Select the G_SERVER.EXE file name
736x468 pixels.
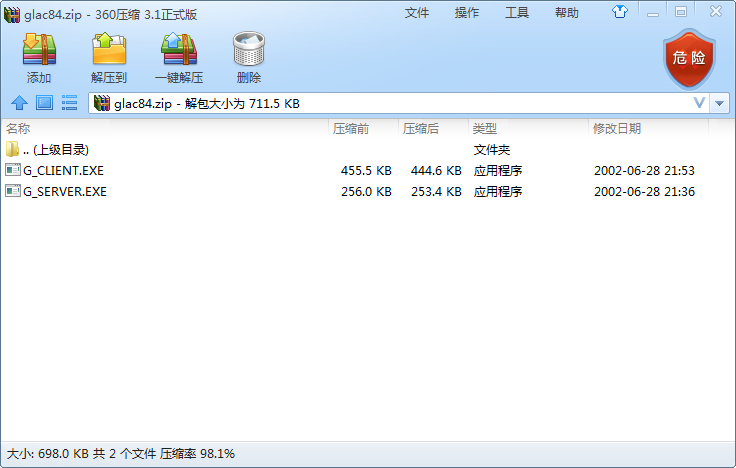65,192
